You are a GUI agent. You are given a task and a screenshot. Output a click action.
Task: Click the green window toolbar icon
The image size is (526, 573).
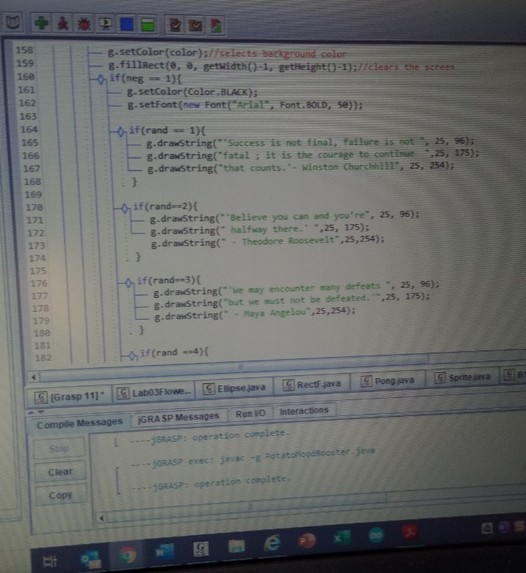148,25
